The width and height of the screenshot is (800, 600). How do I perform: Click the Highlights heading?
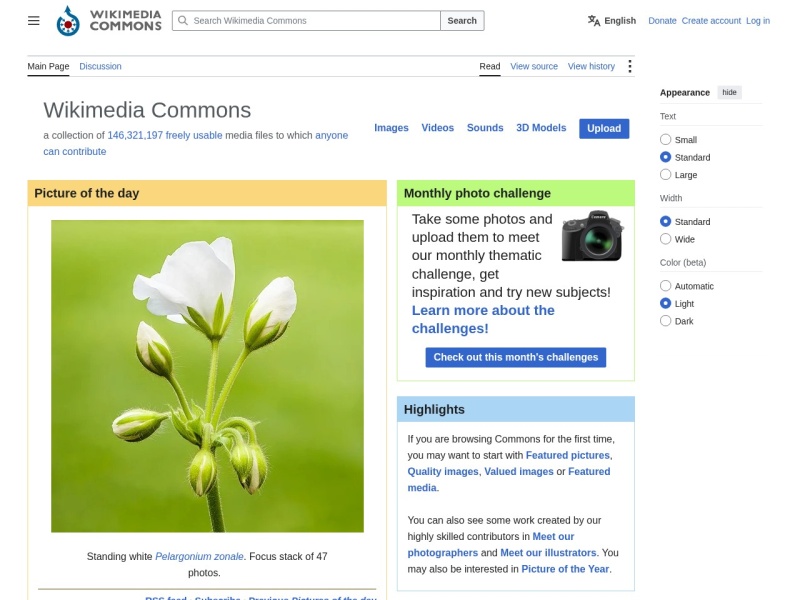[434, 409]
